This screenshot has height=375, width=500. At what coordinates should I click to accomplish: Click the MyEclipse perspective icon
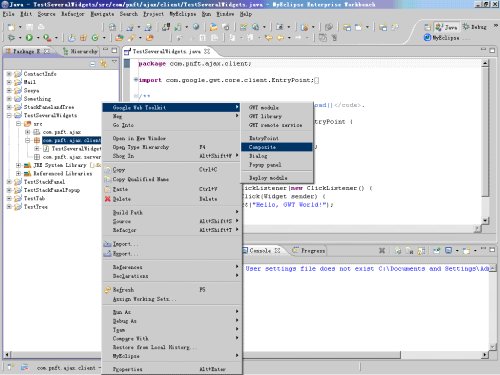point(428,38)
